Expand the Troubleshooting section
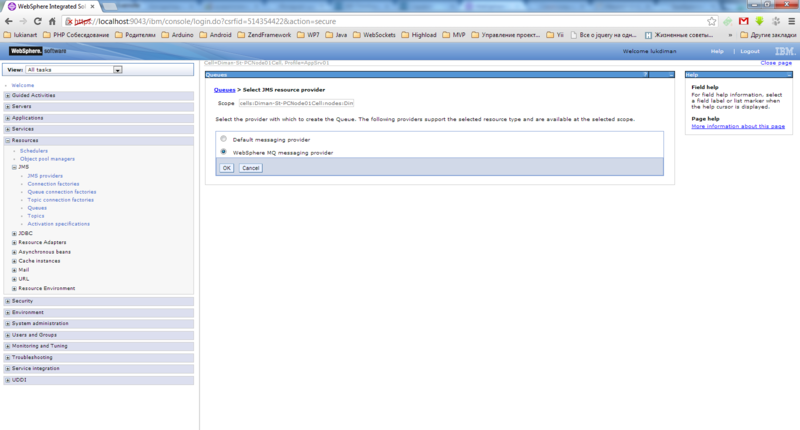The height and width of the screenshot is (430, 800). pyautogui.click(x=8, y=358)
